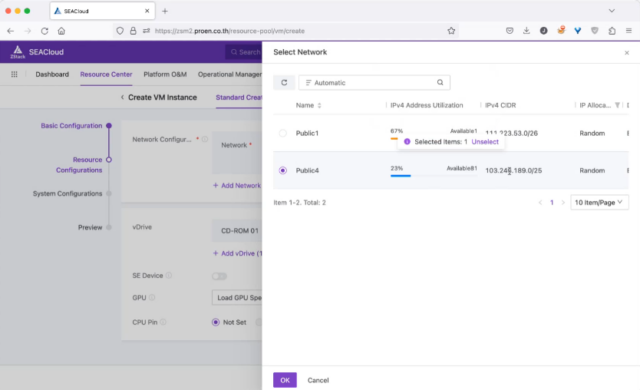The height and width of the screenshot is (390, 640).
Task: Click browser back arrow button
Action: coord(11,31)
